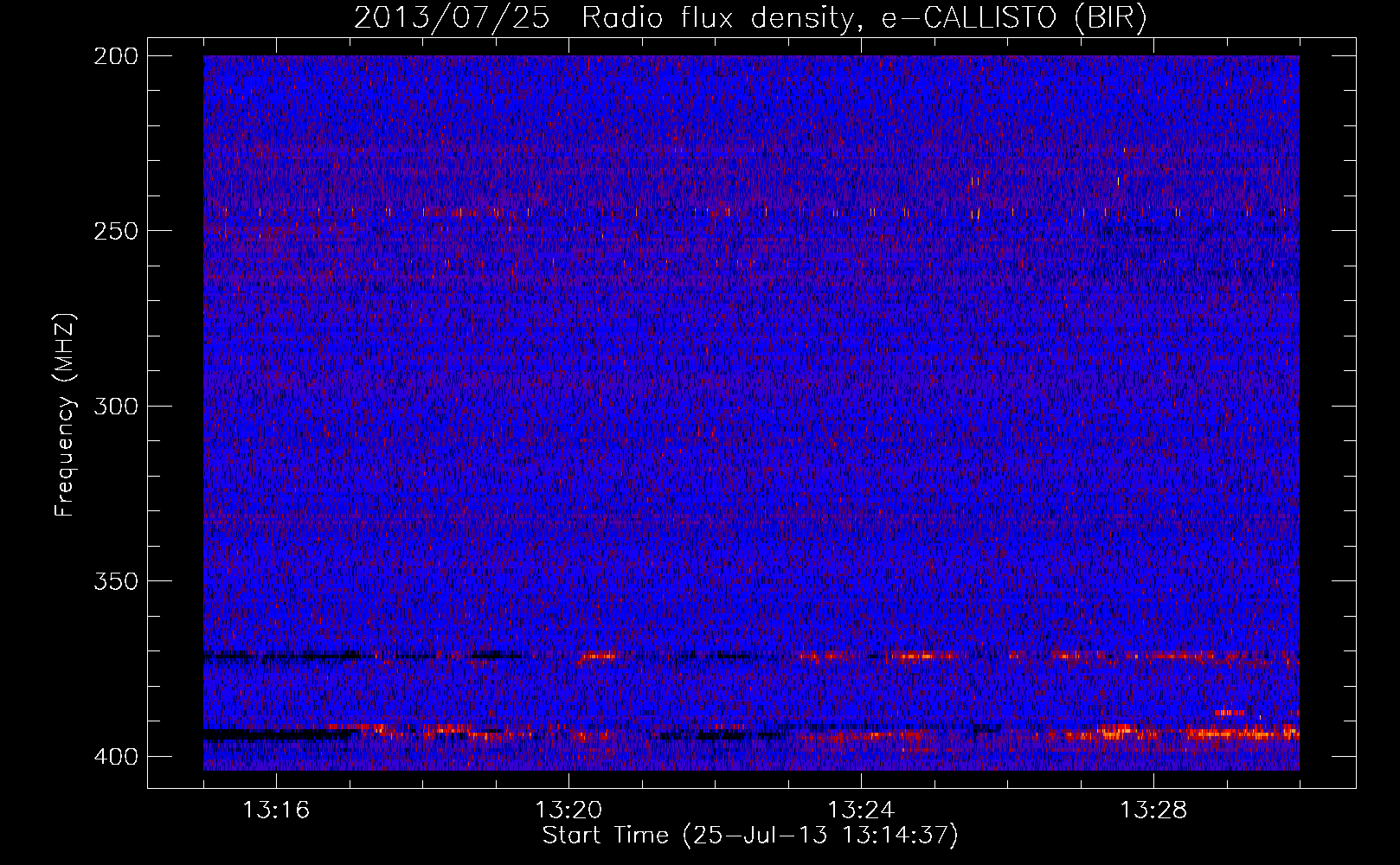Click the 350 frequency tick label
Image resolution: width=1400 pixels, height=865 pixels.
pyautogui.click(x=115, y=580)
